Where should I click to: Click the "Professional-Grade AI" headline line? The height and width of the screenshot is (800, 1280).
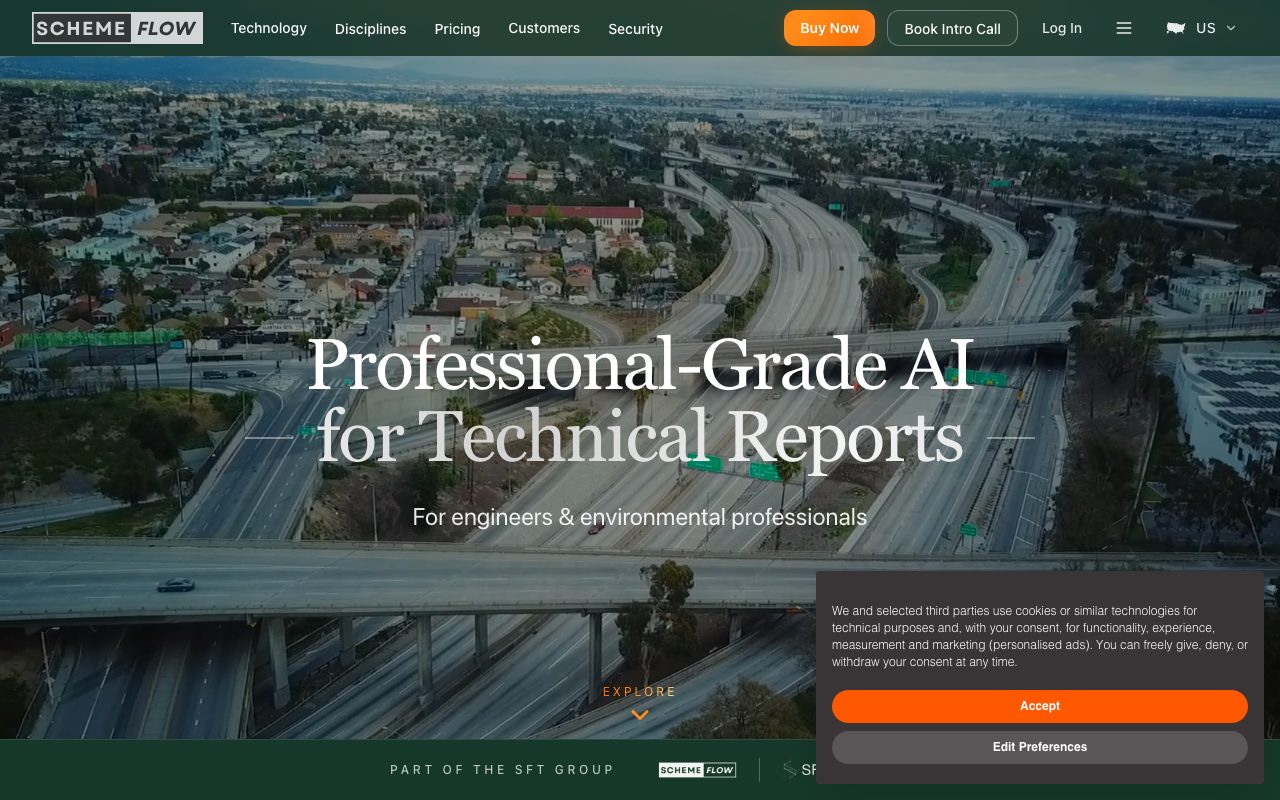[641, 365]
